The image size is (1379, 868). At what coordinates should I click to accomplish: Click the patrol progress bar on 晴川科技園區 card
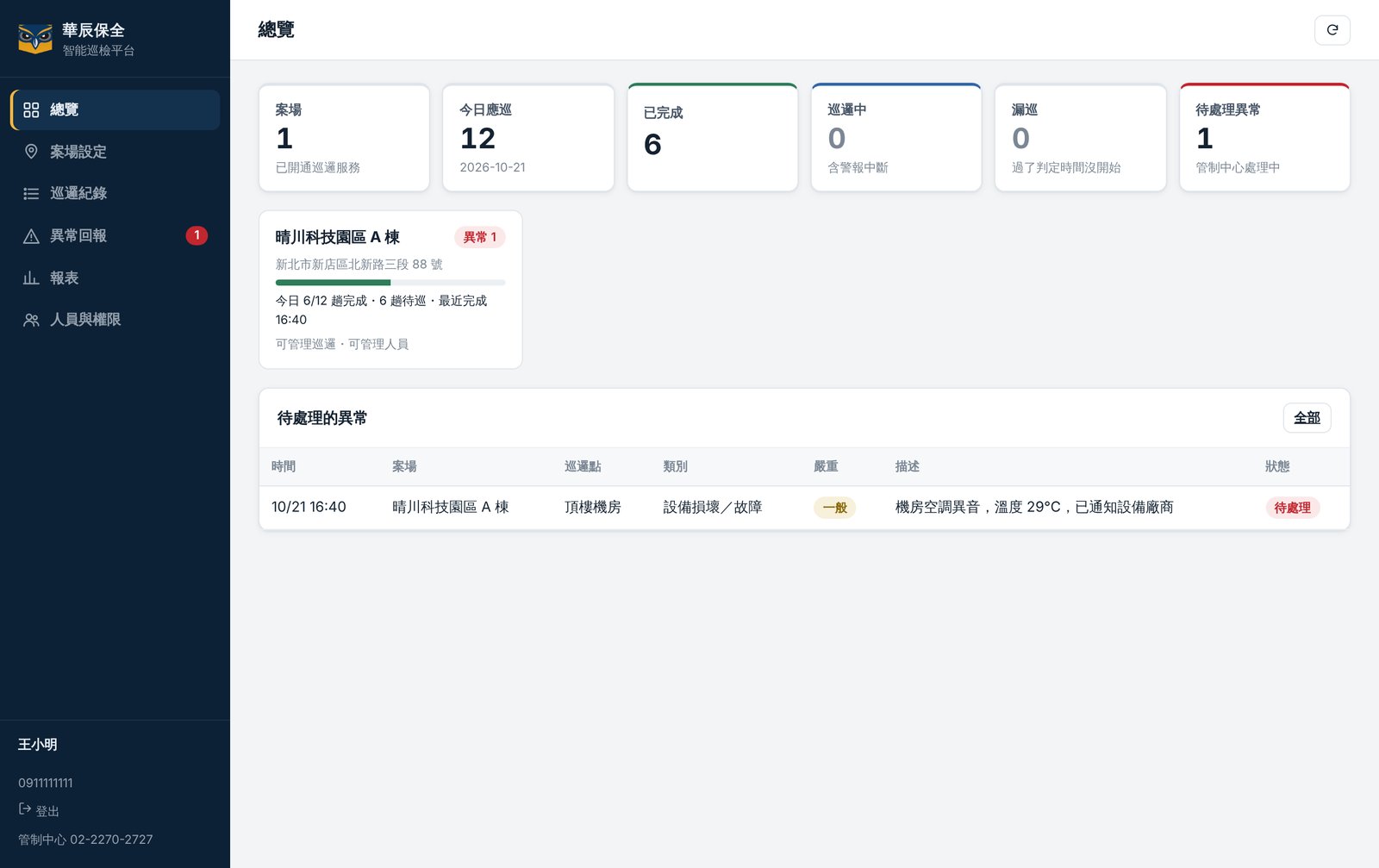coord(390,283)
